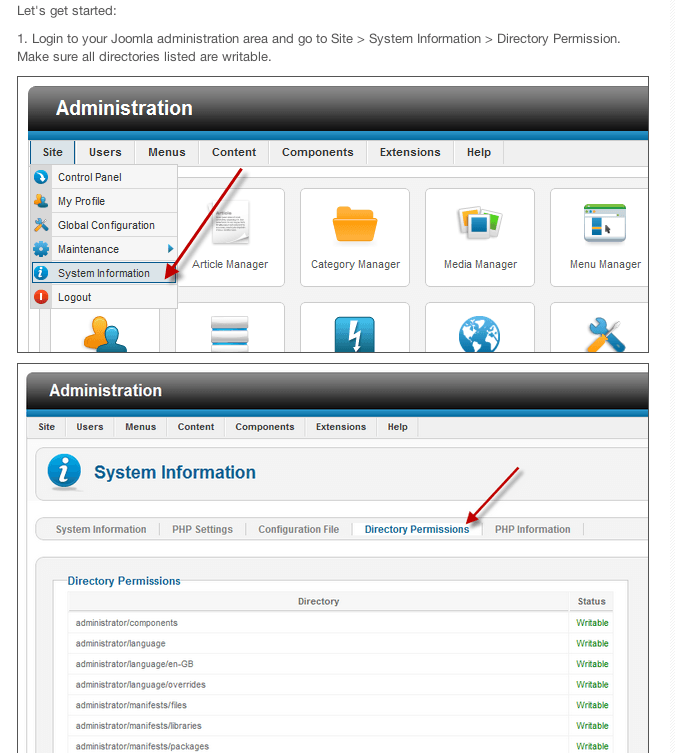The width and height of the screenshot is (675, 753).
Task: Switch to the PHP Settings tab
Action: 202,529
